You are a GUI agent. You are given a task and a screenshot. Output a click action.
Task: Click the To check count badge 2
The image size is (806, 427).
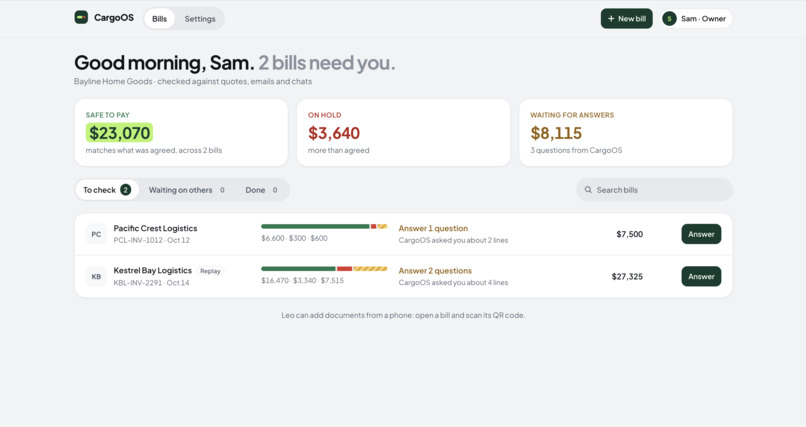[125, 190]
